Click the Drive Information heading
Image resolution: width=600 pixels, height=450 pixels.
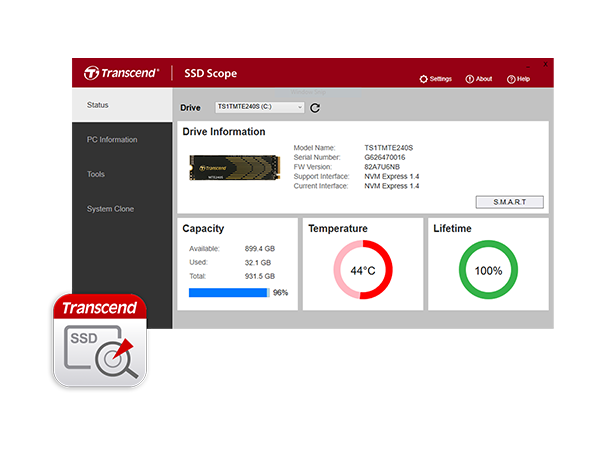(x=224, y=132)
